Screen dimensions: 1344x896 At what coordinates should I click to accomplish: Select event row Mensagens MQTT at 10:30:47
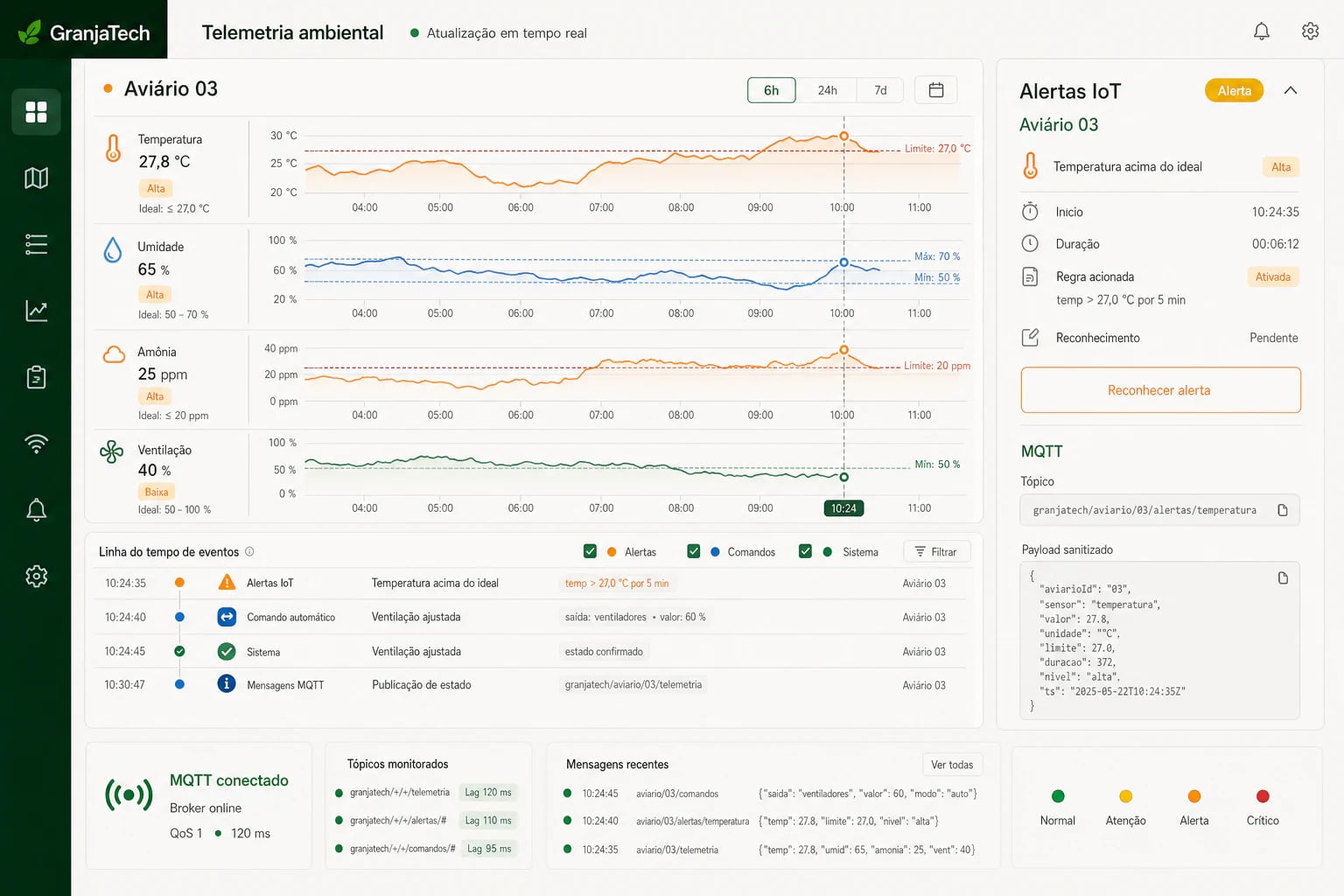[531, 685]
